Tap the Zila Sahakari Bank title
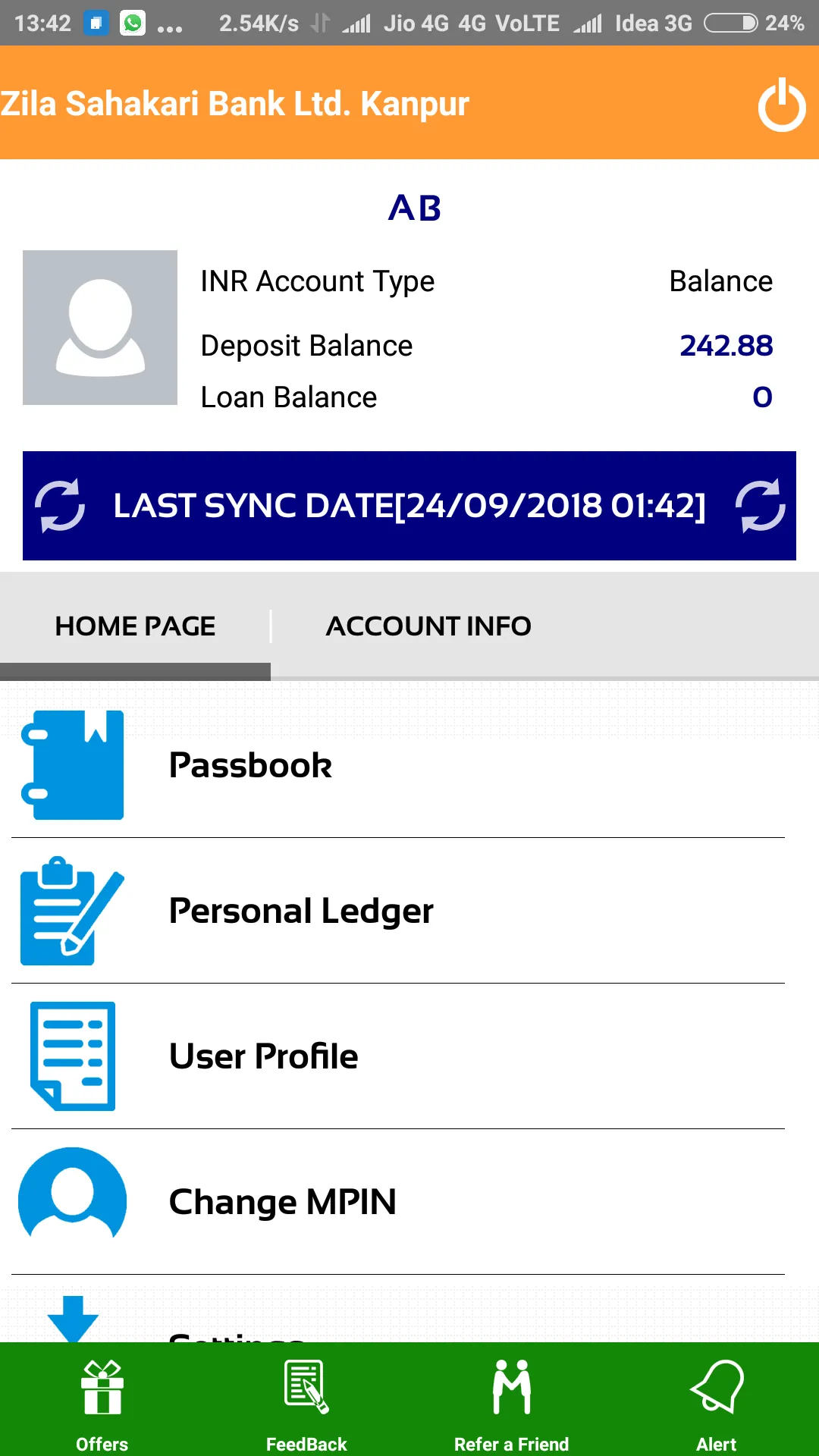Image resolution: width=819 pixels, height=1456 pixels. click(235, 104)
